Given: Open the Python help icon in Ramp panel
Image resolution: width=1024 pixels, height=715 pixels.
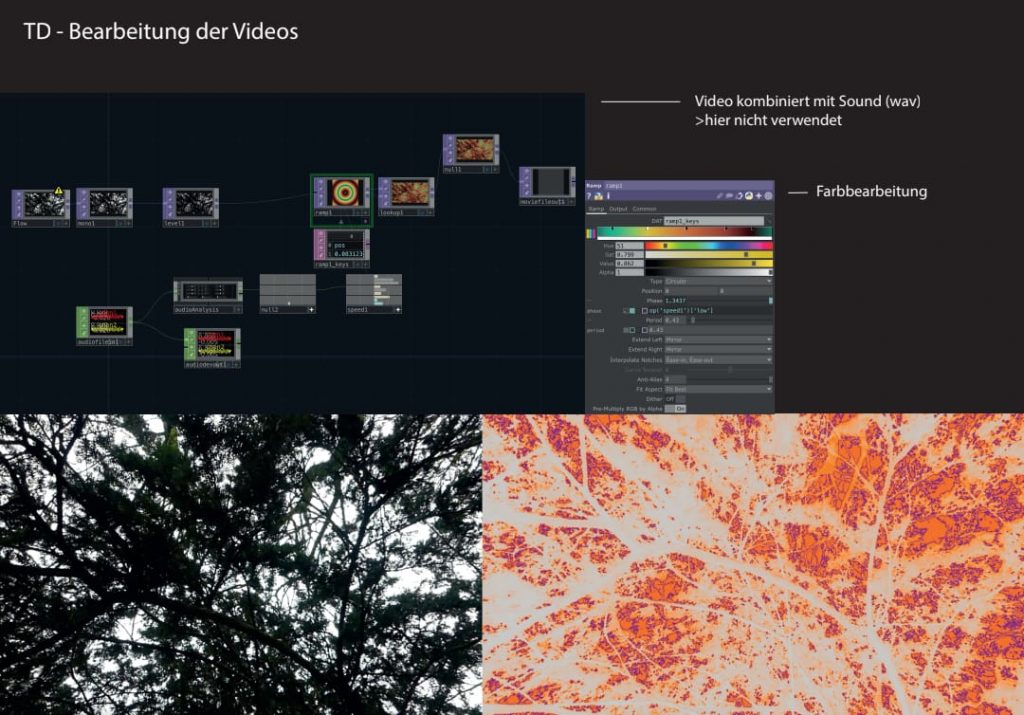Looking at the screenshot, I should 599,196.
